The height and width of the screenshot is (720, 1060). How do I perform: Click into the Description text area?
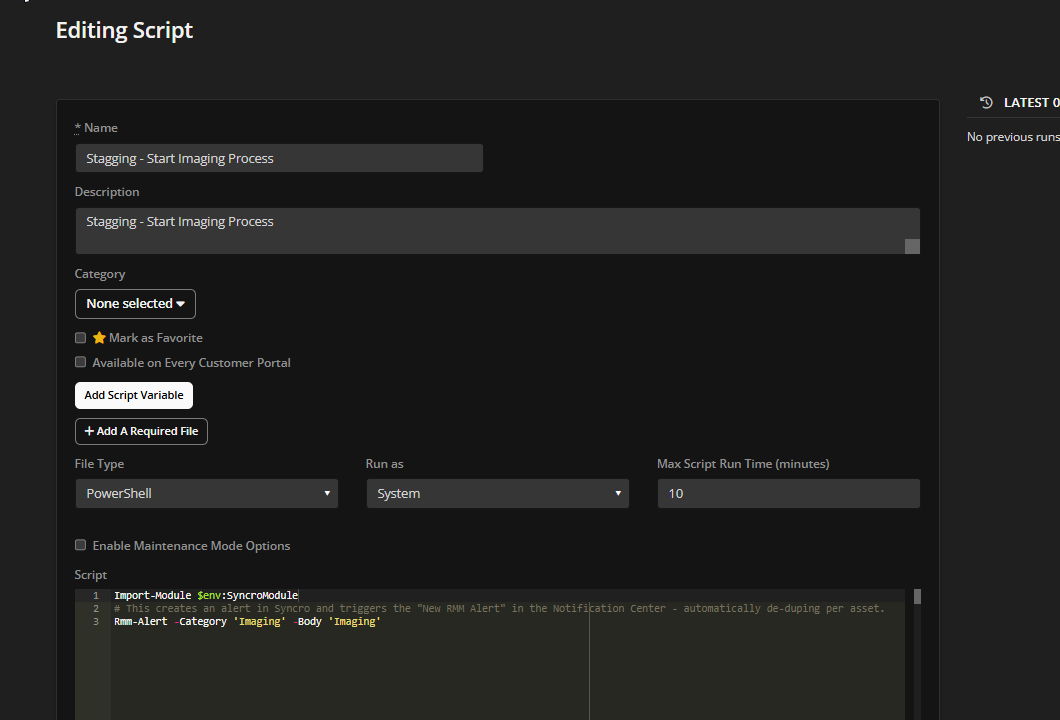pyautogui.click(x=498, y=231)
